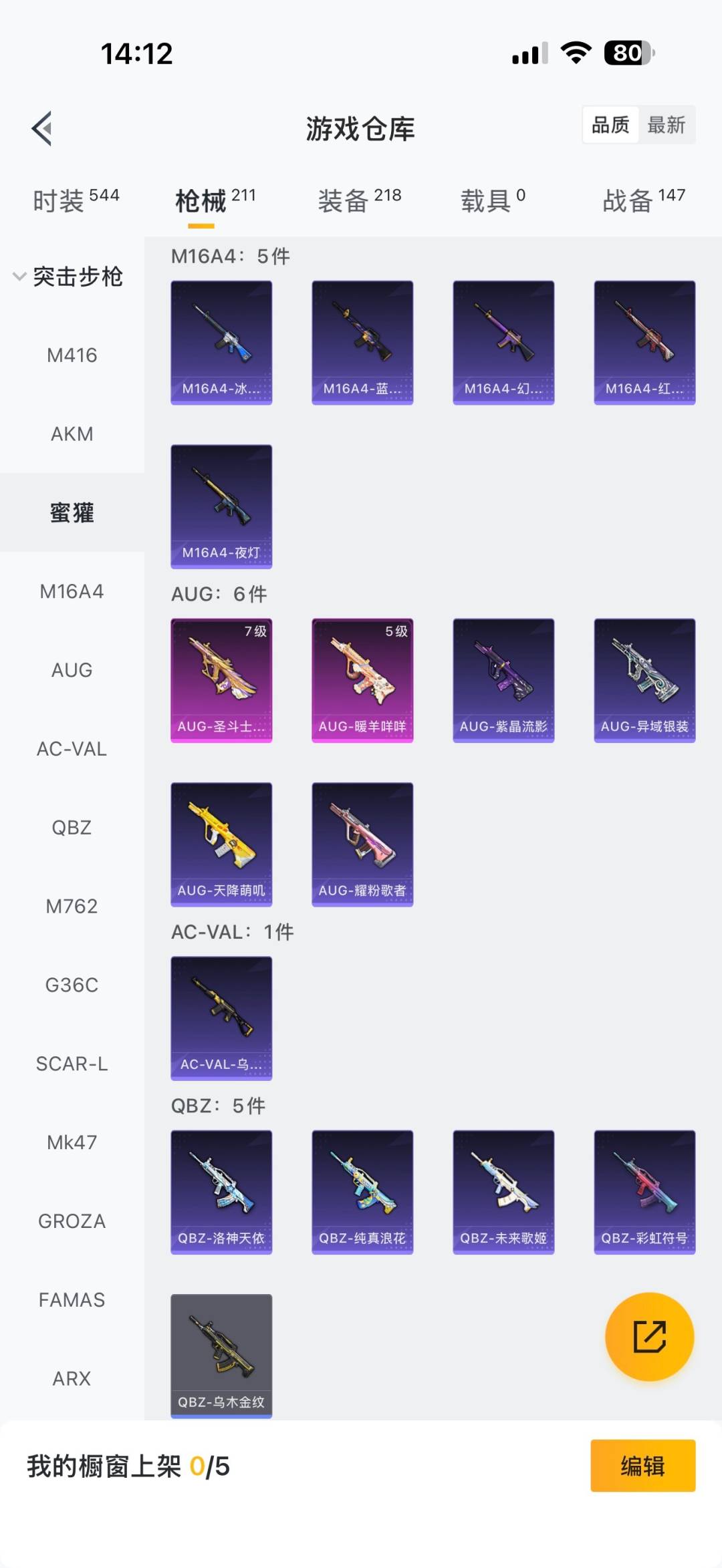
Task: Open the AUG-圣斗士 level 7 skin
Action: click(221, 680)
